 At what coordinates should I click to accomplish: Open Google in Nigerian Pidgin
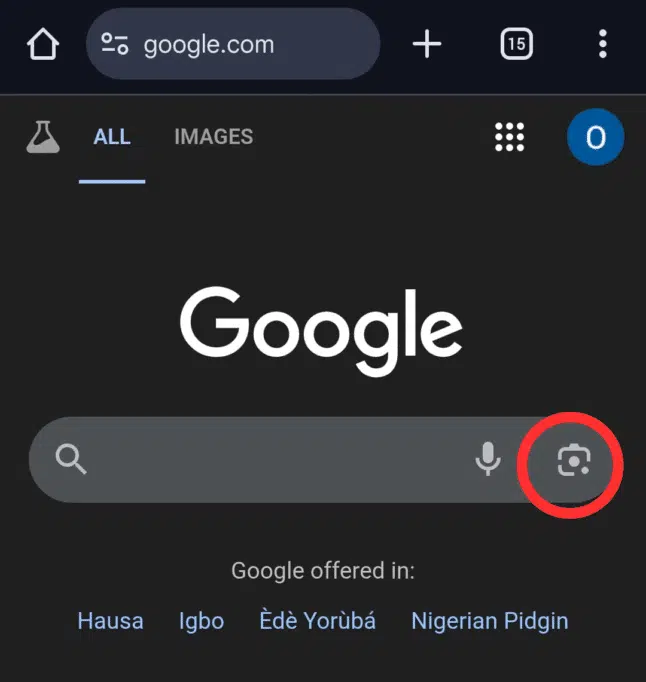point(489,621)
